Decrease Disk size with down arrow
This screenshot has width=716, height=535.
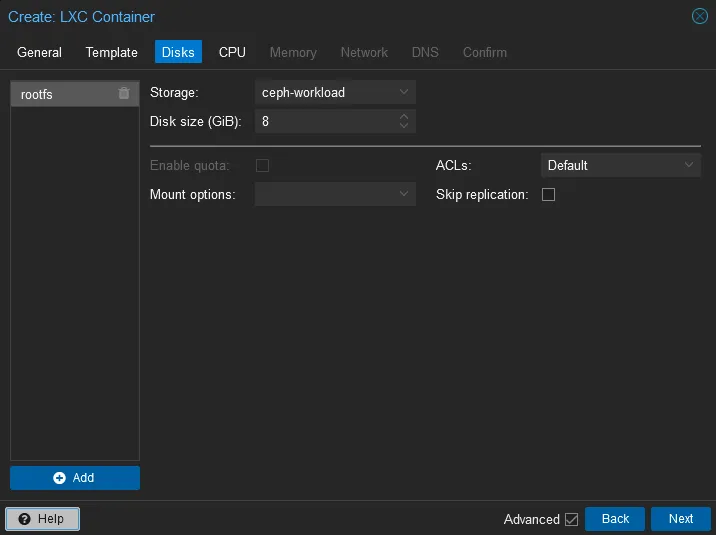click(404, 126)
